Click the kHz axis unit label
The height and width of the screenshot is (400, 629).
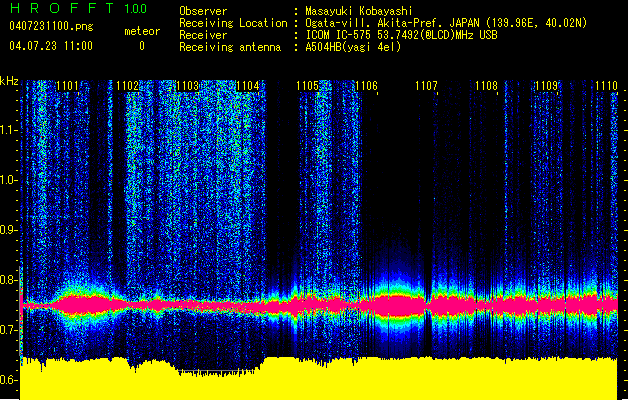coord(9,81)
